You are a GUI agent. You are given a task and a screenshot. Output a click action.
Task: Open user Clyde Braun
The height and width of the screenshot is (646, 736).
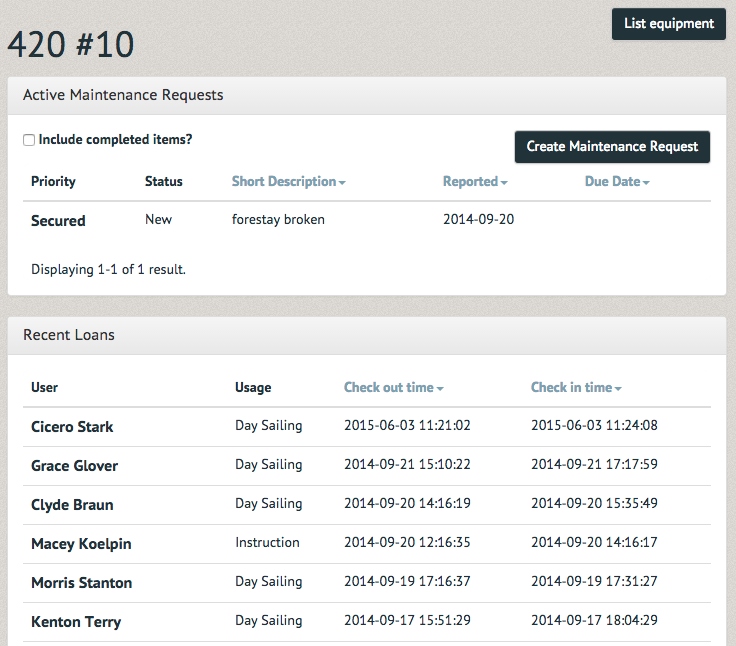pyautogui.click(x=72, y=505)
